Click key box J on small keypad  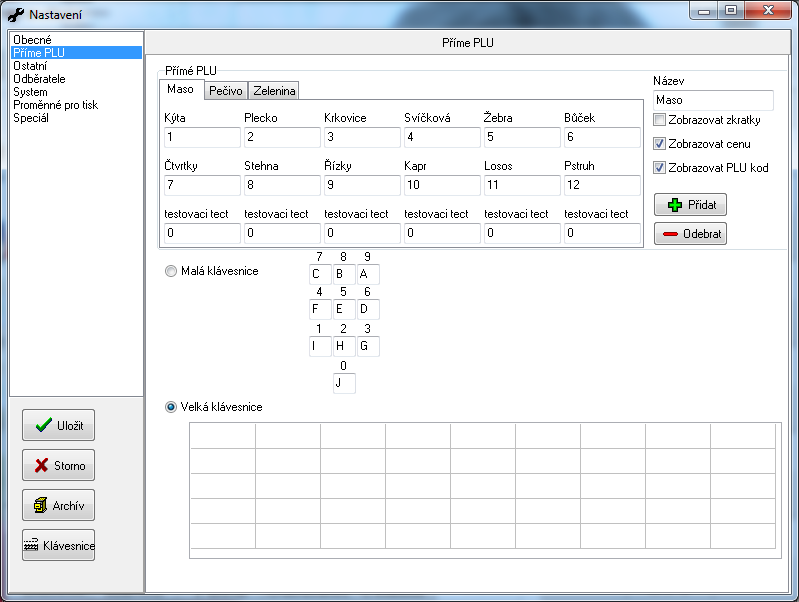pyautogui.click(x=344, y=383)
